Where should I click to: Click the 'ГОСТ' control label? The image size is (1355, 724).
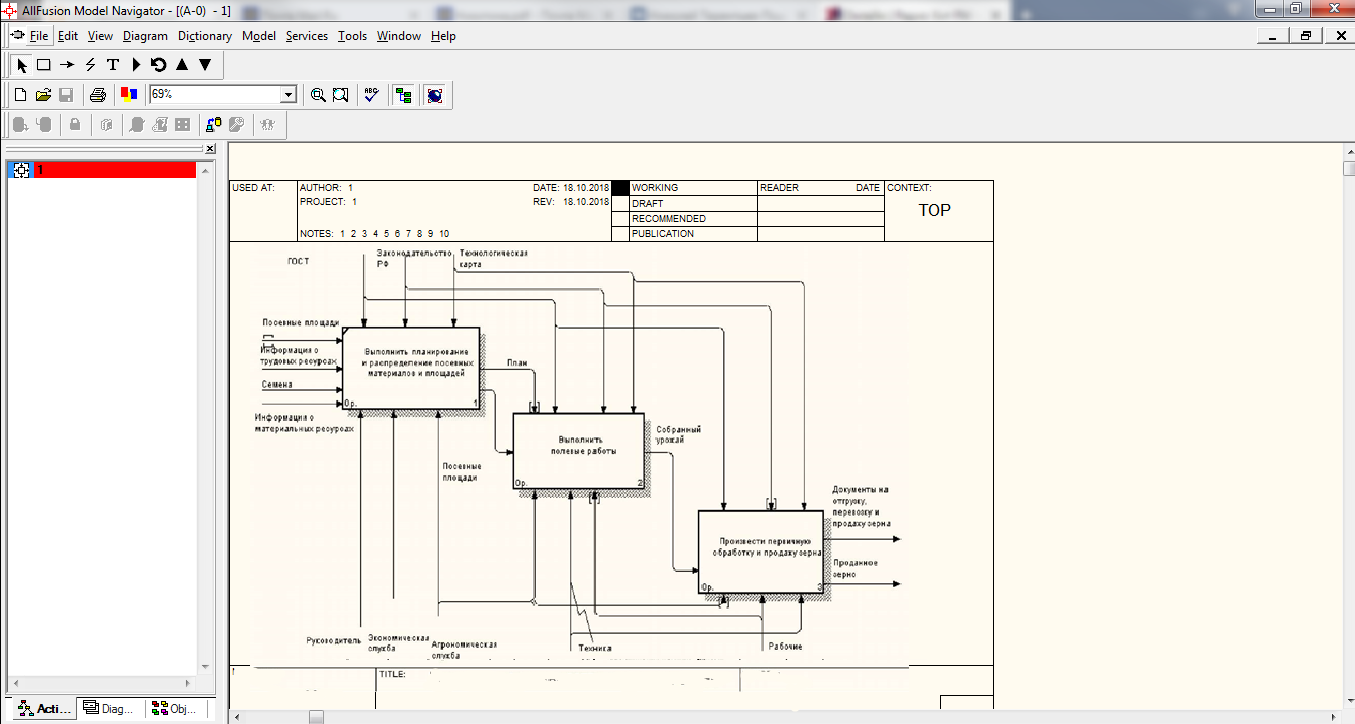click(298, 262)
